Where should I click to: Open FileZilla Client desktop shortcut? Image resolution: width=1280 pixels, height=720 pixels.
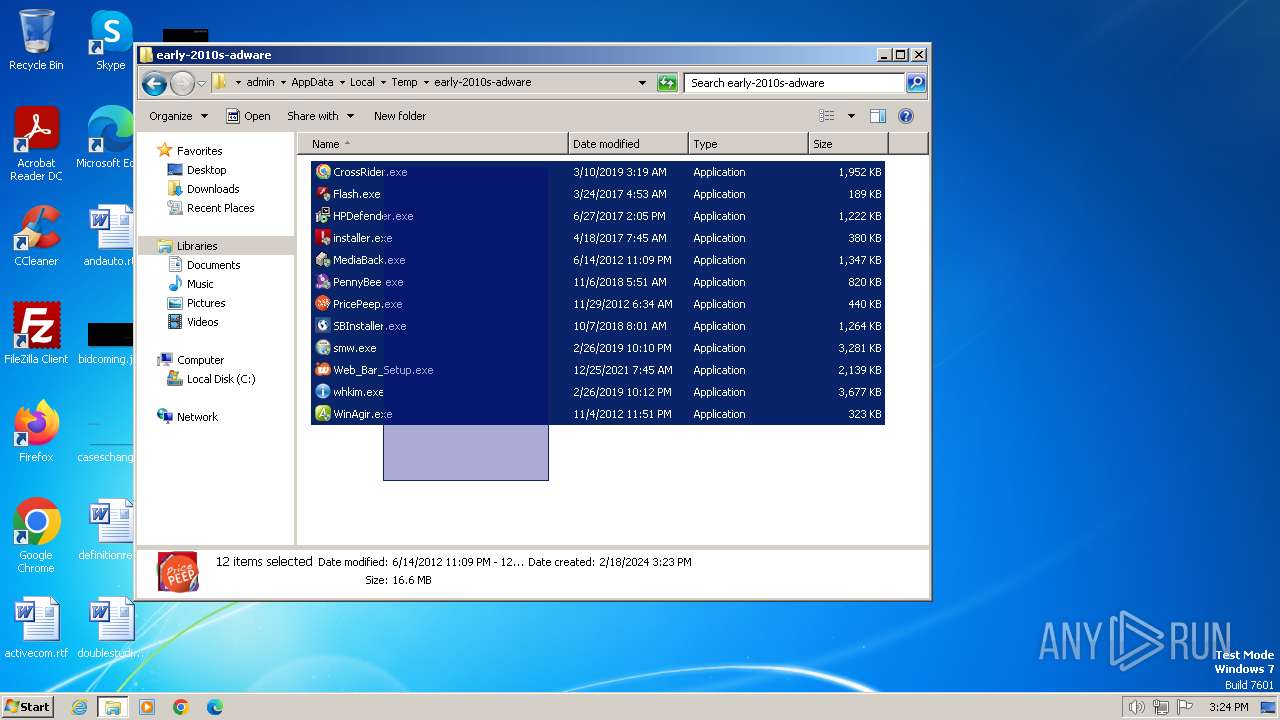36,334
